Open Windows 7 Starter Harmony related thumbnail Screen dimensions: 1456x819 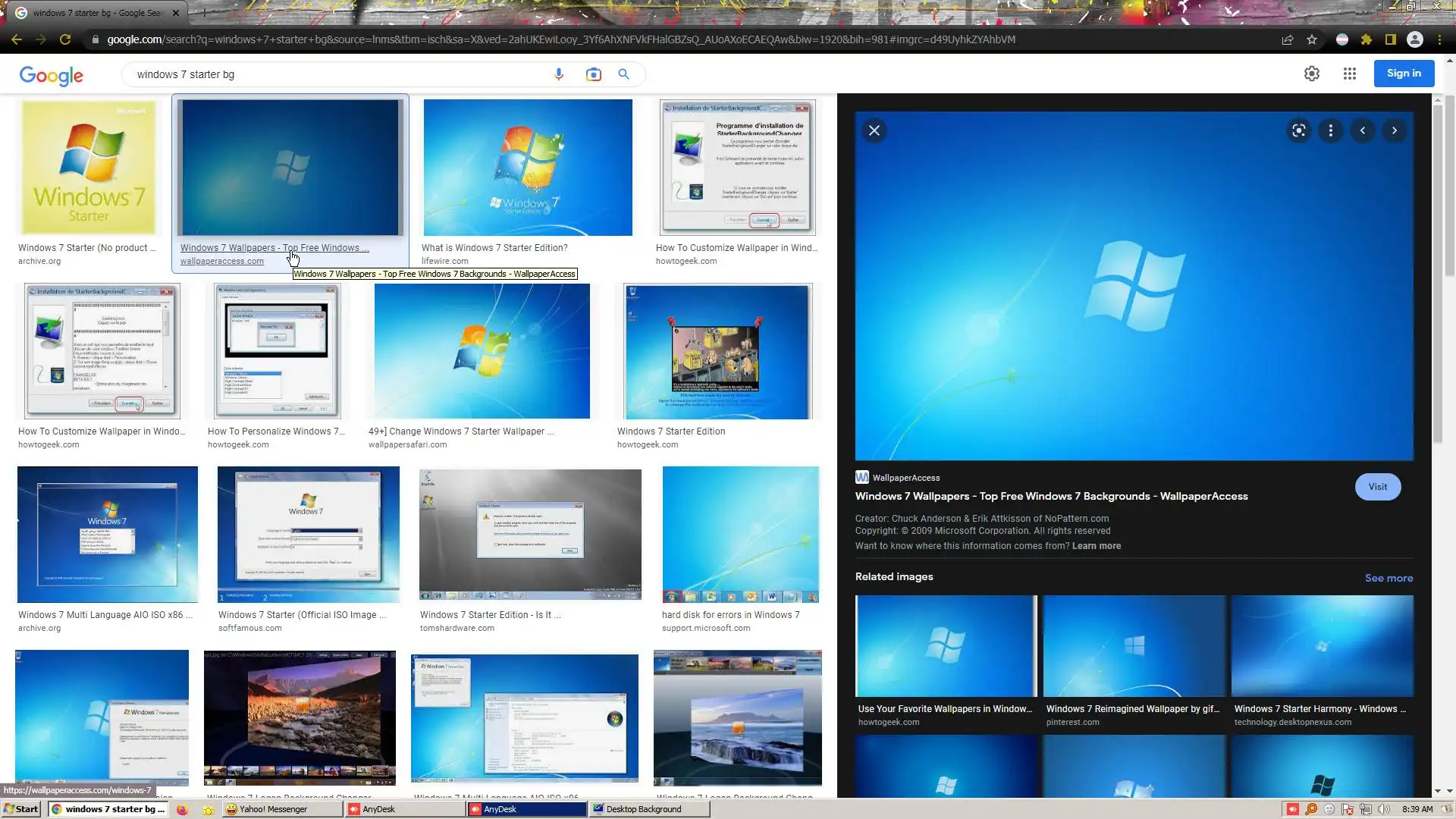(1322, 646)
